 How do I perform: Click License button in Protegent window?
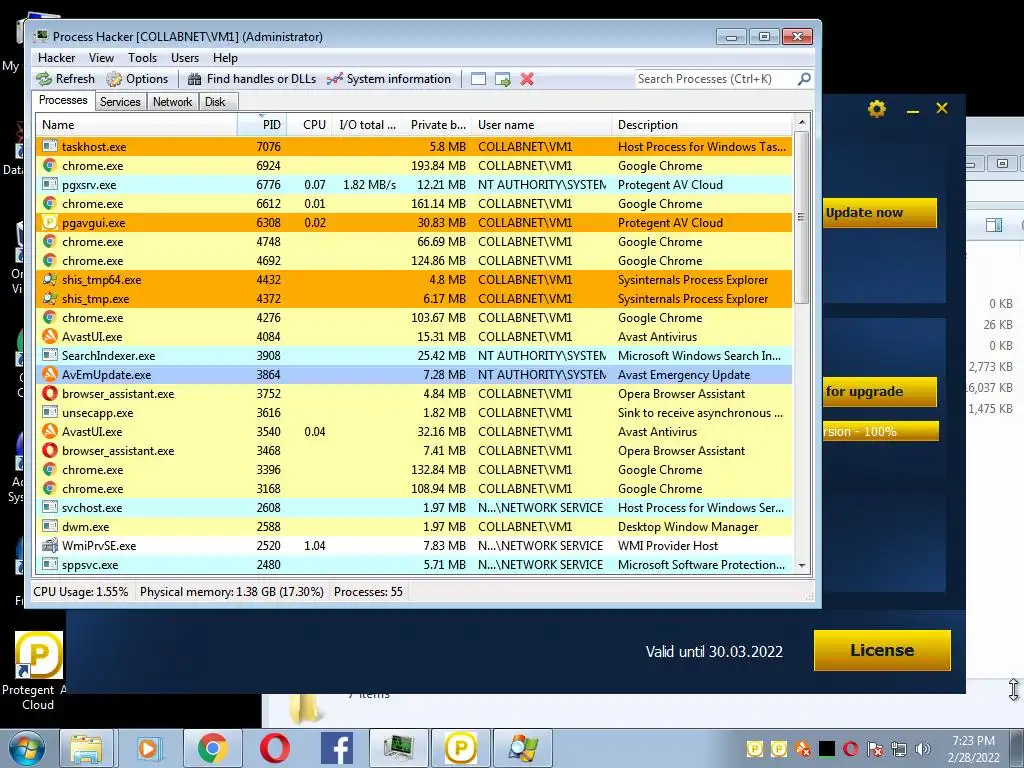(882, 650)
